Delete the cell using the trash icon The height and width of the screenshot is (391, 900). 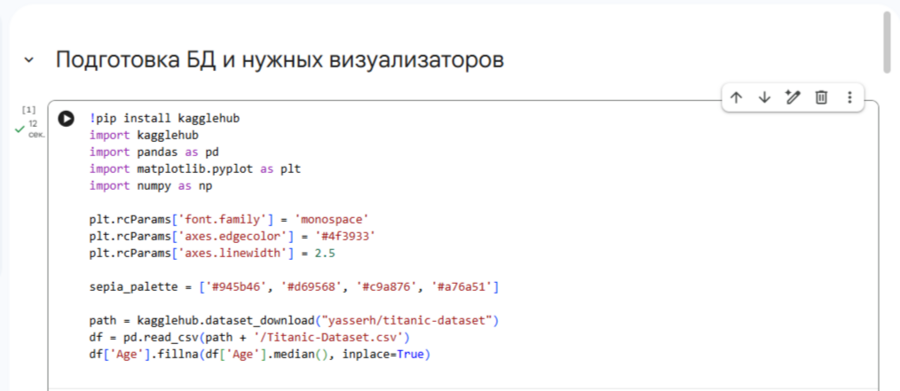821,98
